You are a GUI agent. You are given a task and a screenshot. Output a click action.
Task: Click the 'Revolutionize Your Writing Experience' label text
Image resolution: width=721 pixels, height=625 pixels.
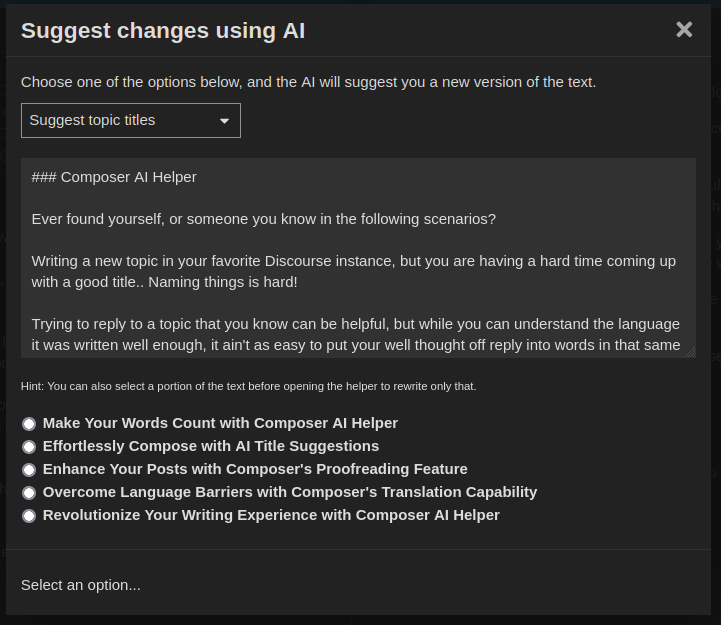tap(271, 515)
